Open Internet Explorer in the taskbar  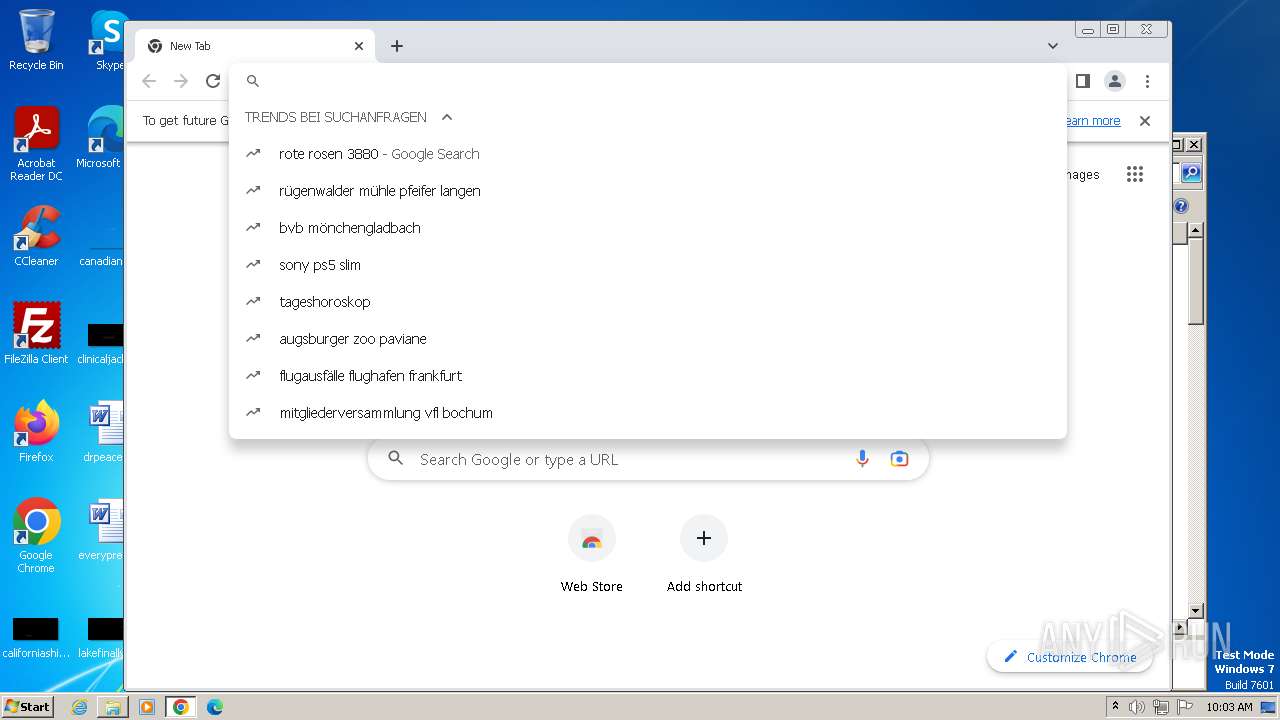pyautogui.click(x=79, y=707)
